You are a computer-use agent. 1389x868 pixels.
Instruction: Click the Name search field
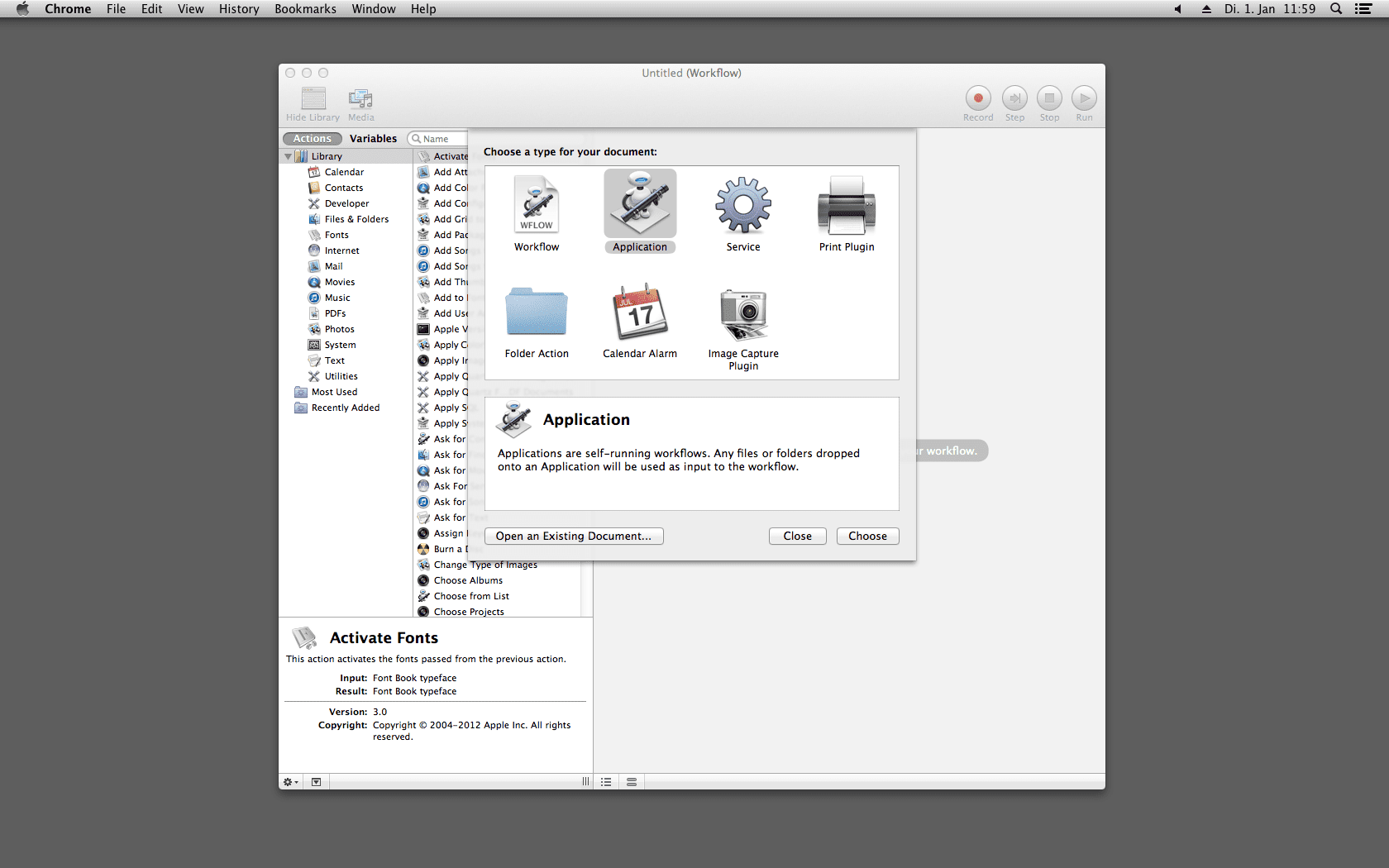(438, 139)
